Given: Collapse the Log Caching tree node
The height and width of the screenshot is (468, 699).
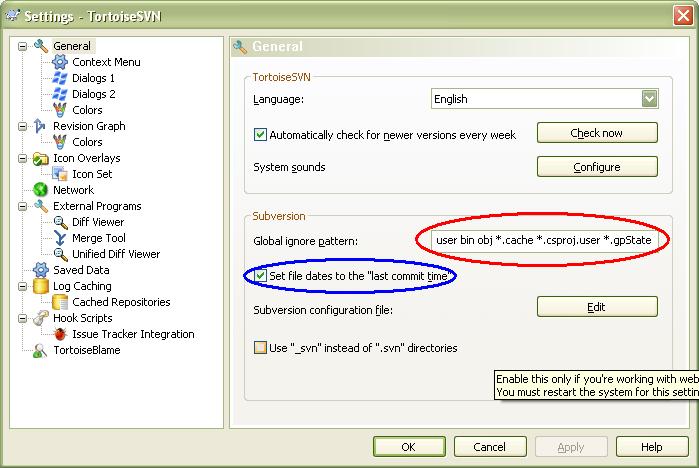Looking at the screenshot, I should pos(22,286).
